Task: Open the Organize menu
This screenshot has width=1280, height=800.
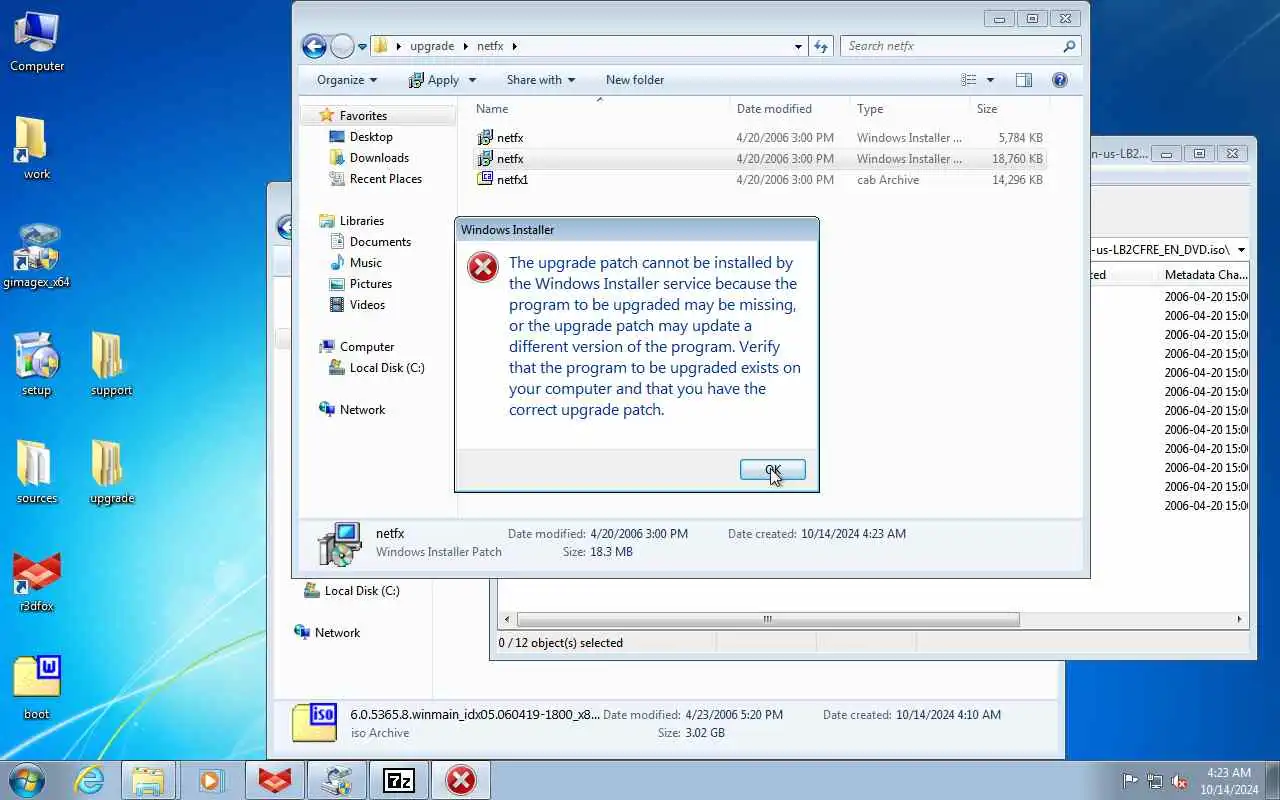Action: coord(346,80)
